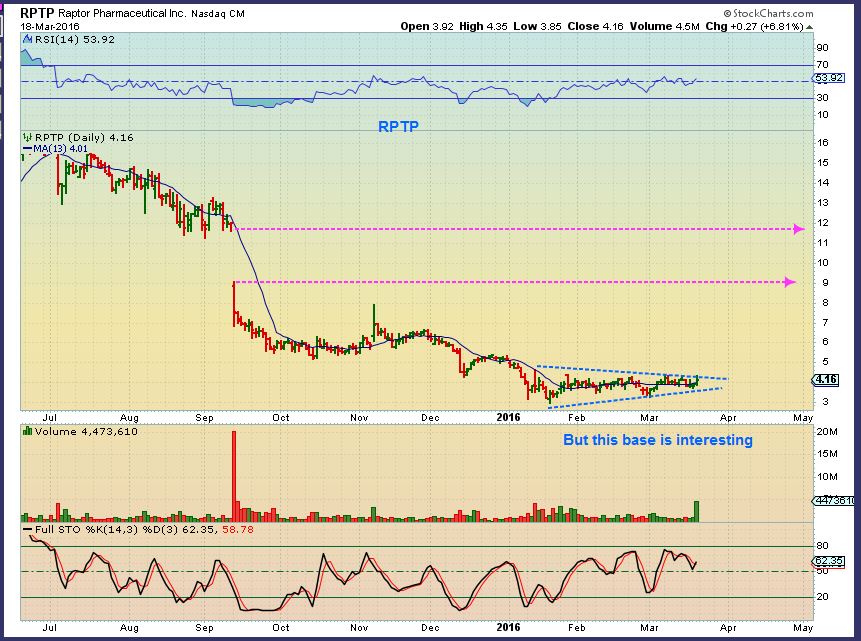Click the 53.92 value tag on RSI axis

[x=829, y=78]
